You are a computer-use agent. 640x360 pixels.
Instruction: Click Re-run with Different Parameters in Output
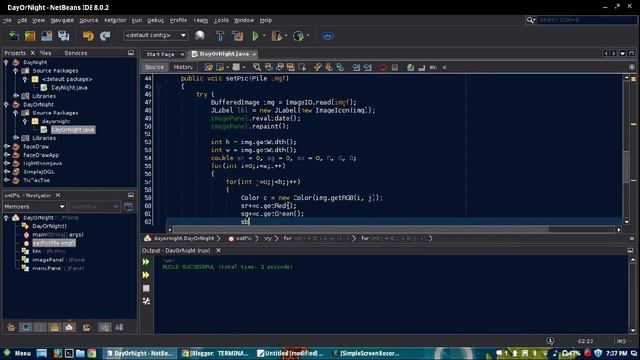click(146, 275)
